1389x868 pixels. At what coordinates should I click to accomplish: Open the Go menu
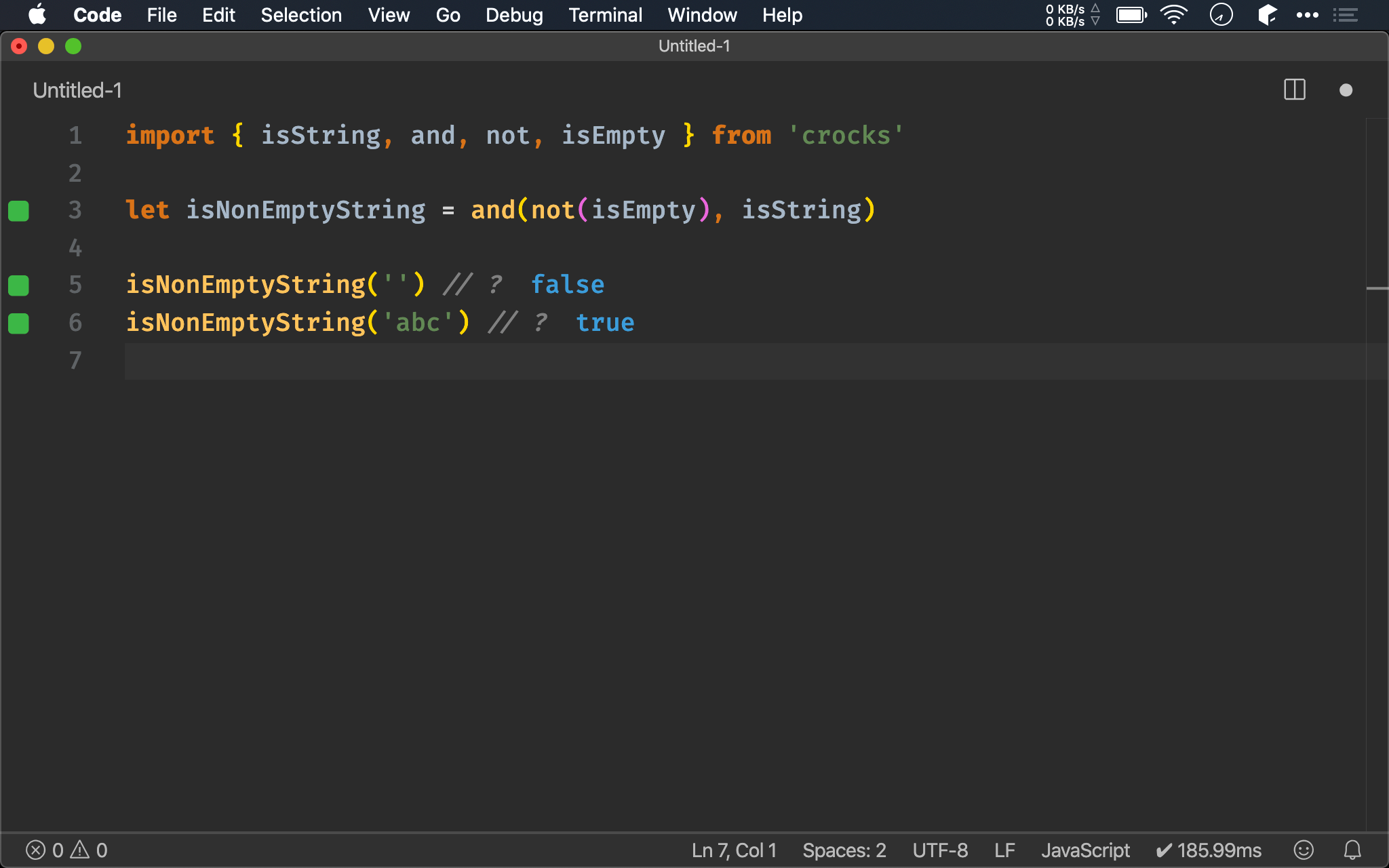tap(448, 15)
